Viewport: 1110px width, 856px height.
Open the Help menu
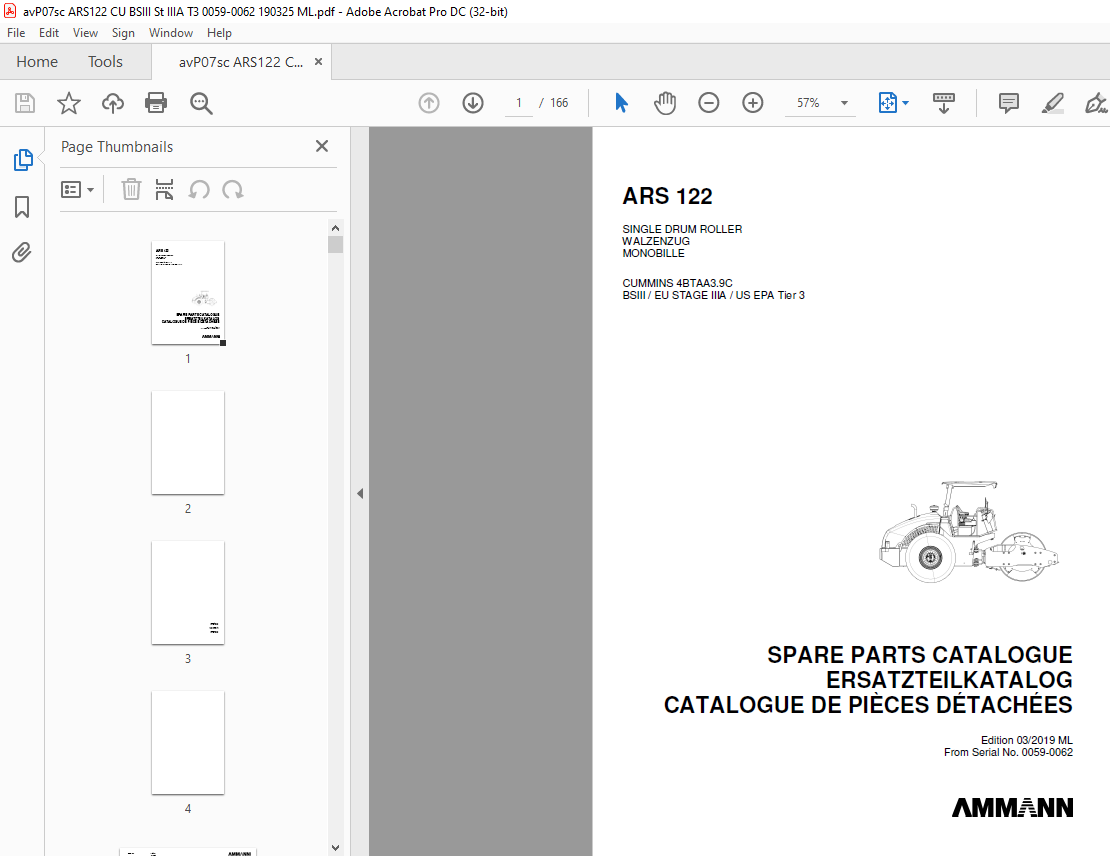click(x=219, y=33)
